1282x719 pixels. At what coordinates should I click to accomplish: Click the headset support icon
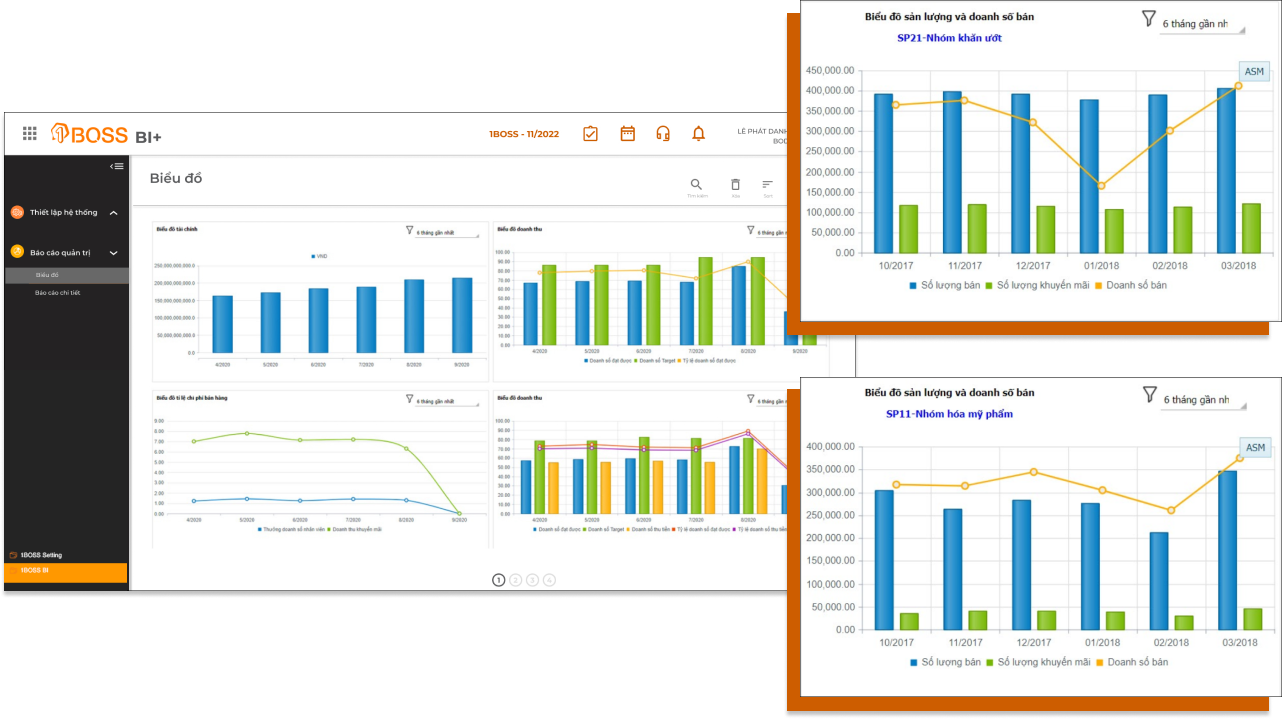pos(662,133)
